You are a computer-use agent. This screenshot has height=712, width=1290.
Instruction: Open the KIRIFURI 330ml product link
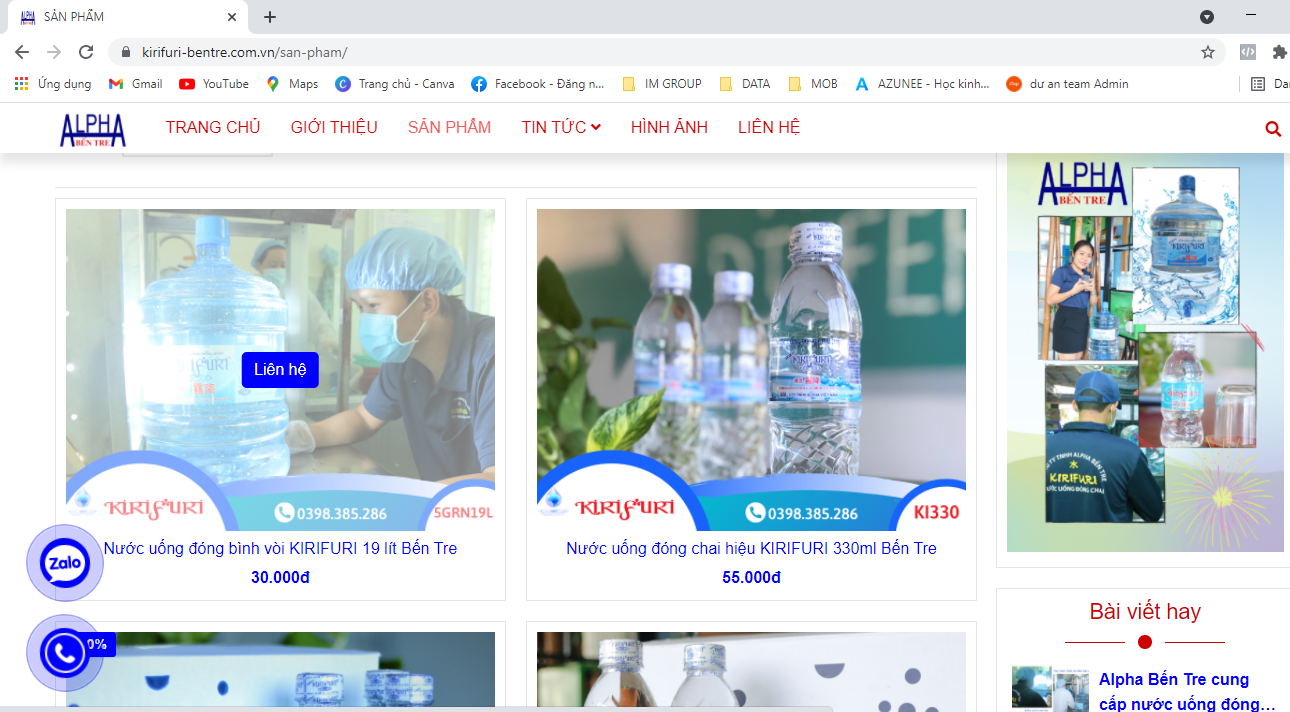pos(751,548)
